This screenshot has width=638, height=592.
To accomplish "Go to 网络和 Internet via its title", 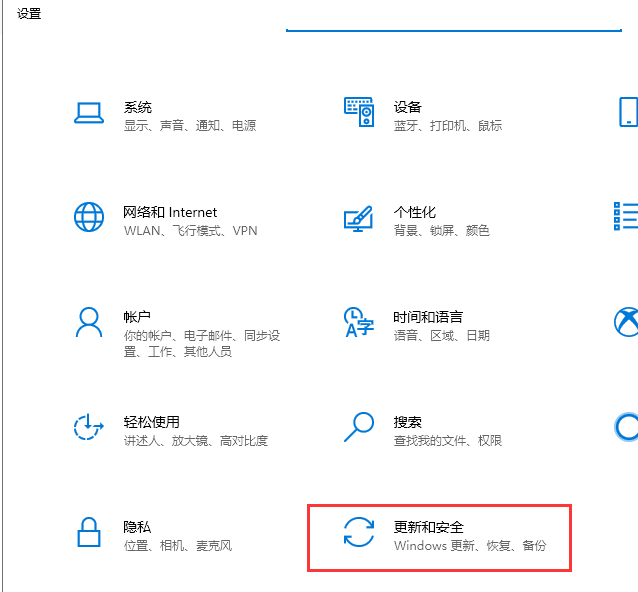I will (170, 212).
